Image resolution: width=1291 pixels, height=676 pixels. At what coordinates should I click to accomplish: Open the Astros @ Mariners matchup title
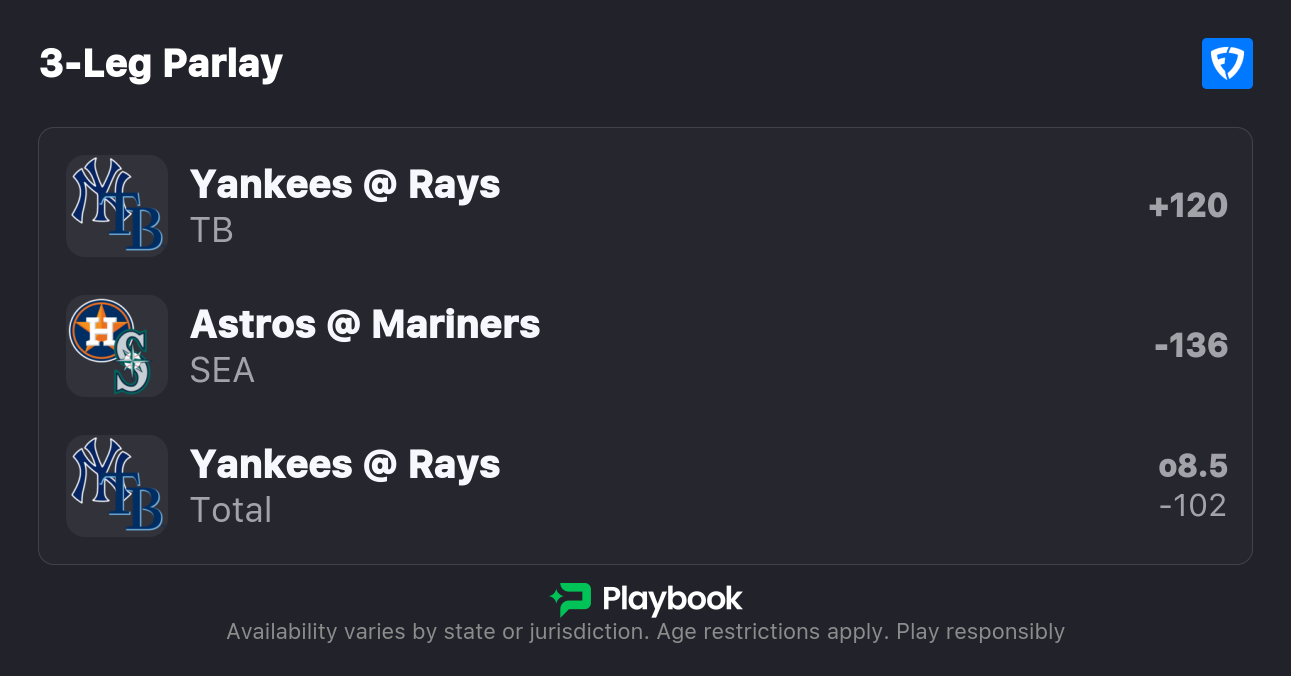click(x=365, y=325)
